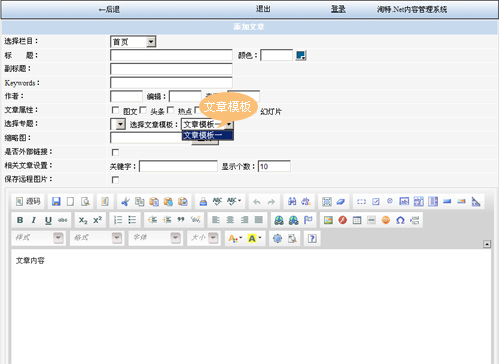This screenshot has width=500, height=364.
Task: Click the Paste icon in the editor toolbar
Action: click(x=154, y=201)
